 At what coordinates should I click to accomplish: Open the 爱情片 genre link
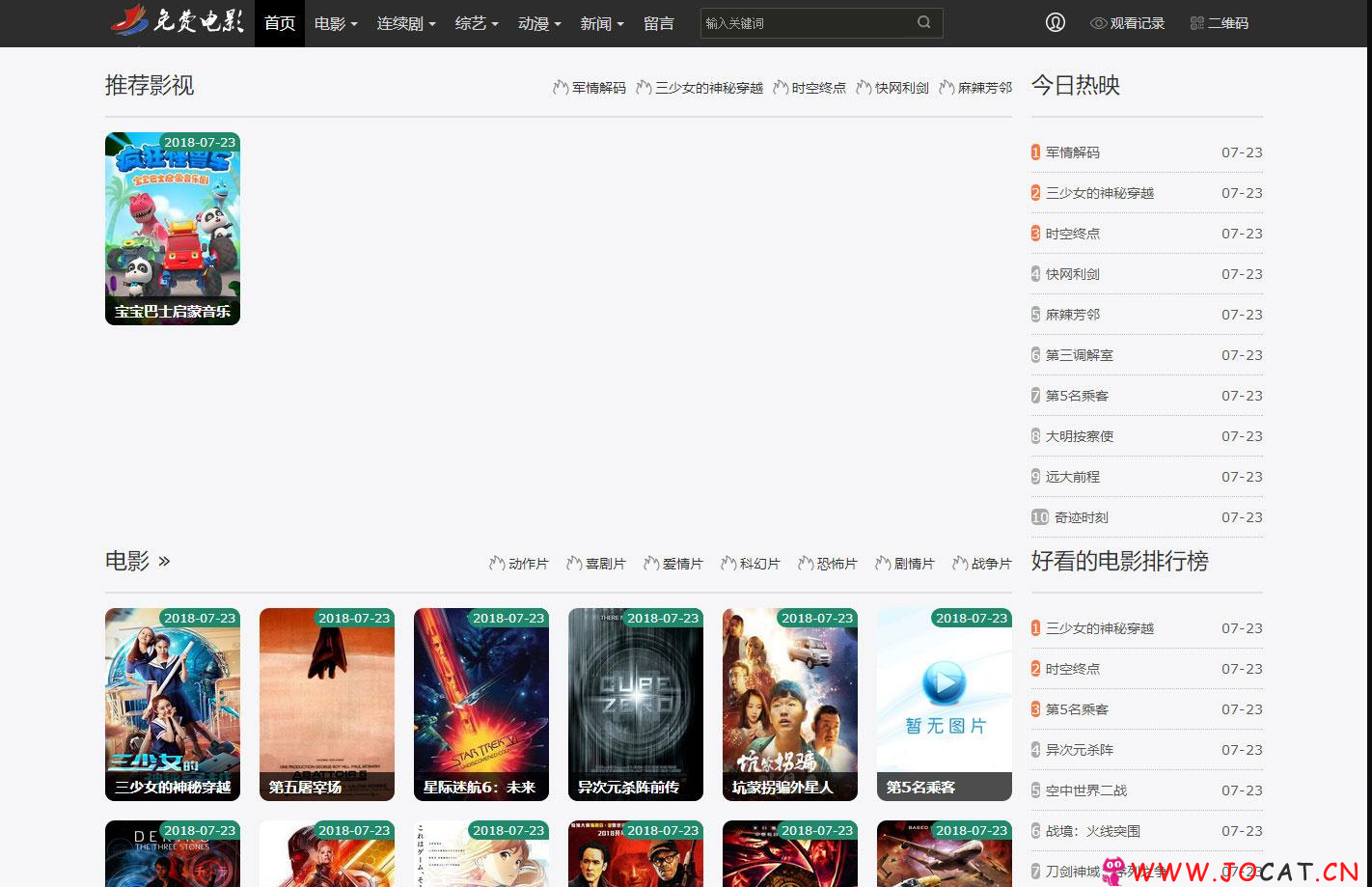click(682, 564)
